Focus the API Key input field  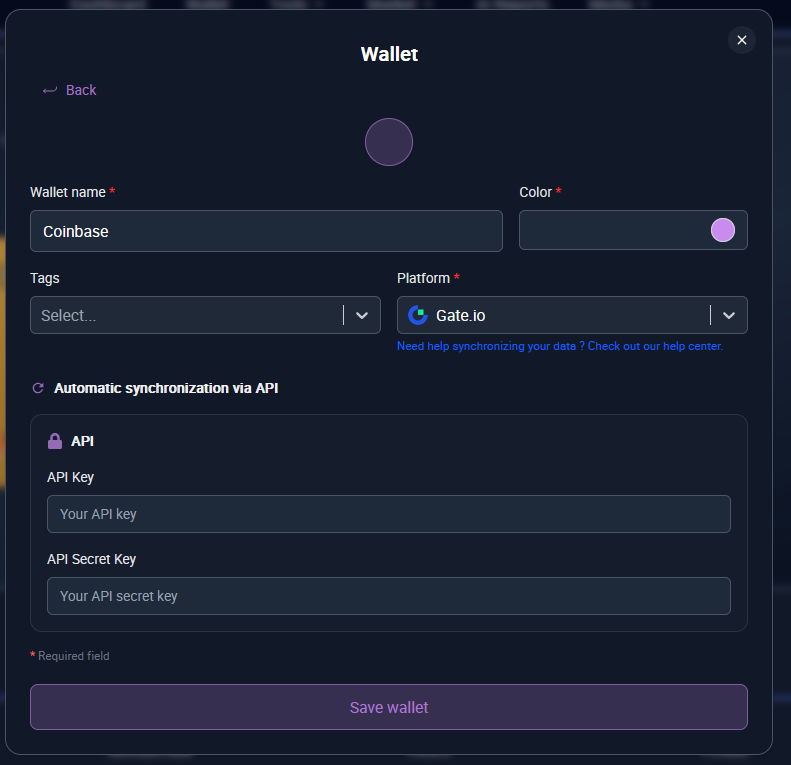388,514
